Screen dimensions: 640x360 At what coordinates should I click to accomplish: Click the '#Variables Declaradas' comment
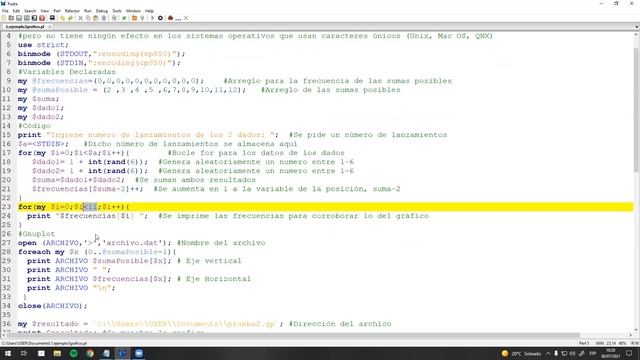67,72
